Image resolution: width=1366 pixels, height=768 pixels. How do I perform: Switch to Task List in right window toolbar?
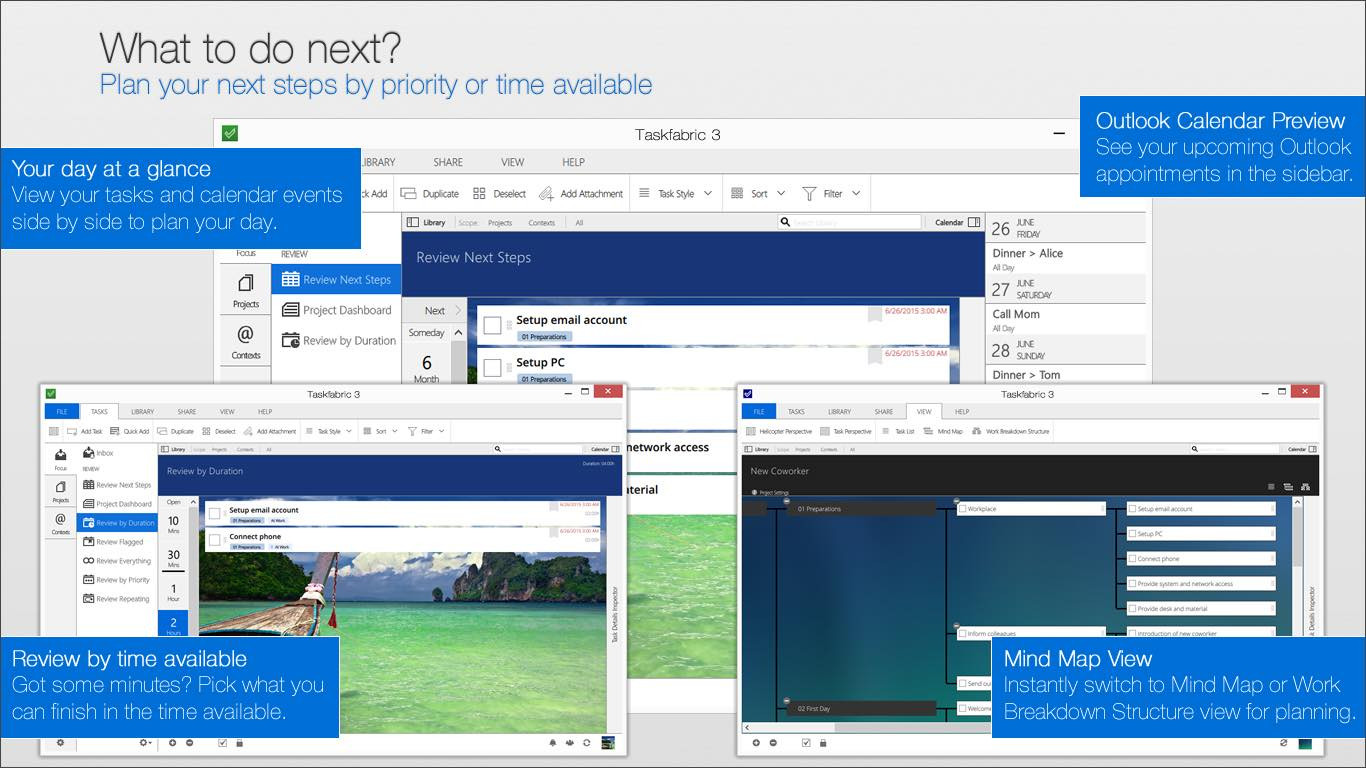pos(898,431)
